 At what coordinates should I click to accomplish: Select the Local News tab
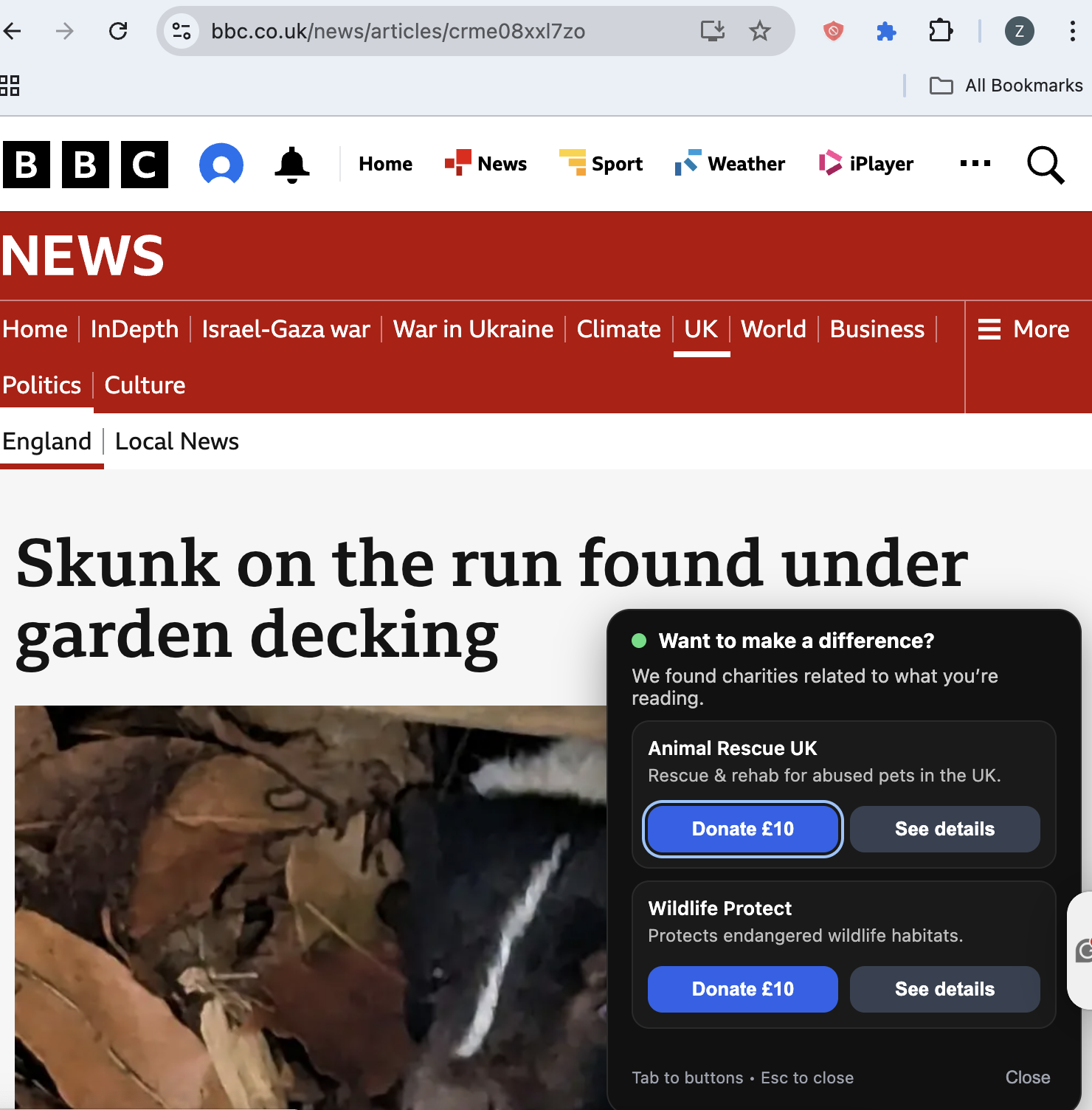pos(177,441)
